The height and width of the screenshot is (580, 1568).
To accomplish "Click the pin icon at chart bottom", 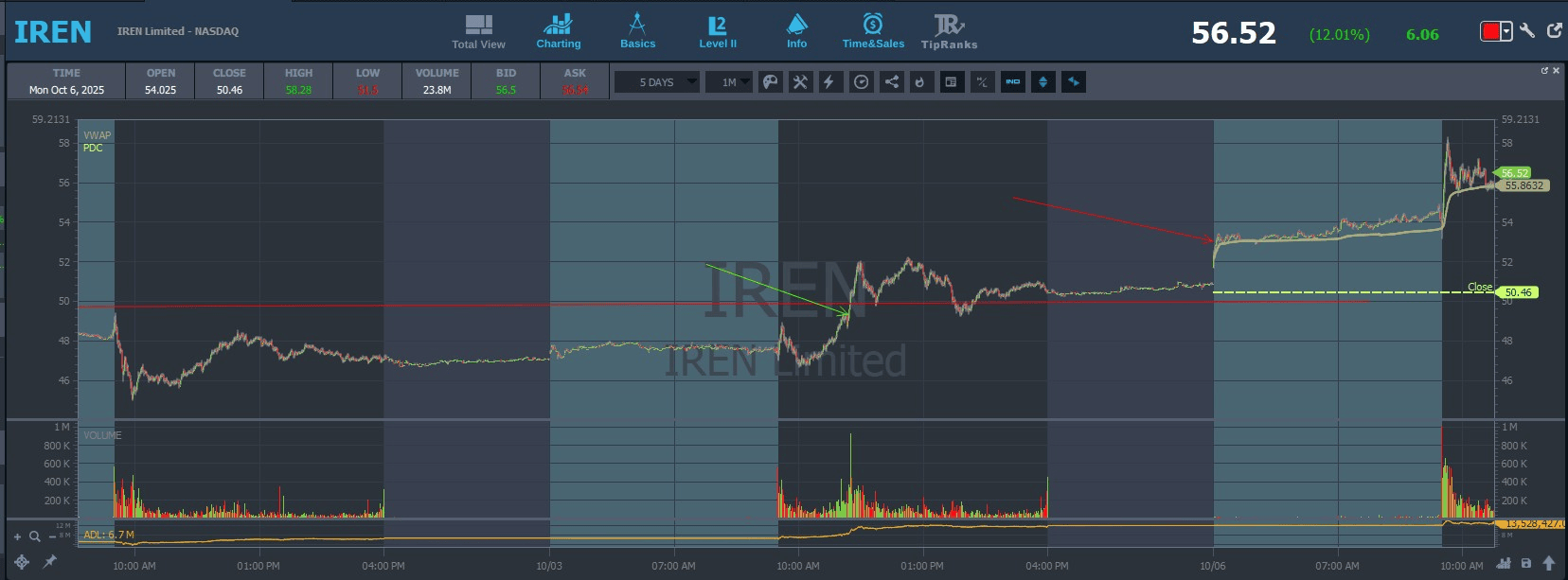I will click(49, 562).
